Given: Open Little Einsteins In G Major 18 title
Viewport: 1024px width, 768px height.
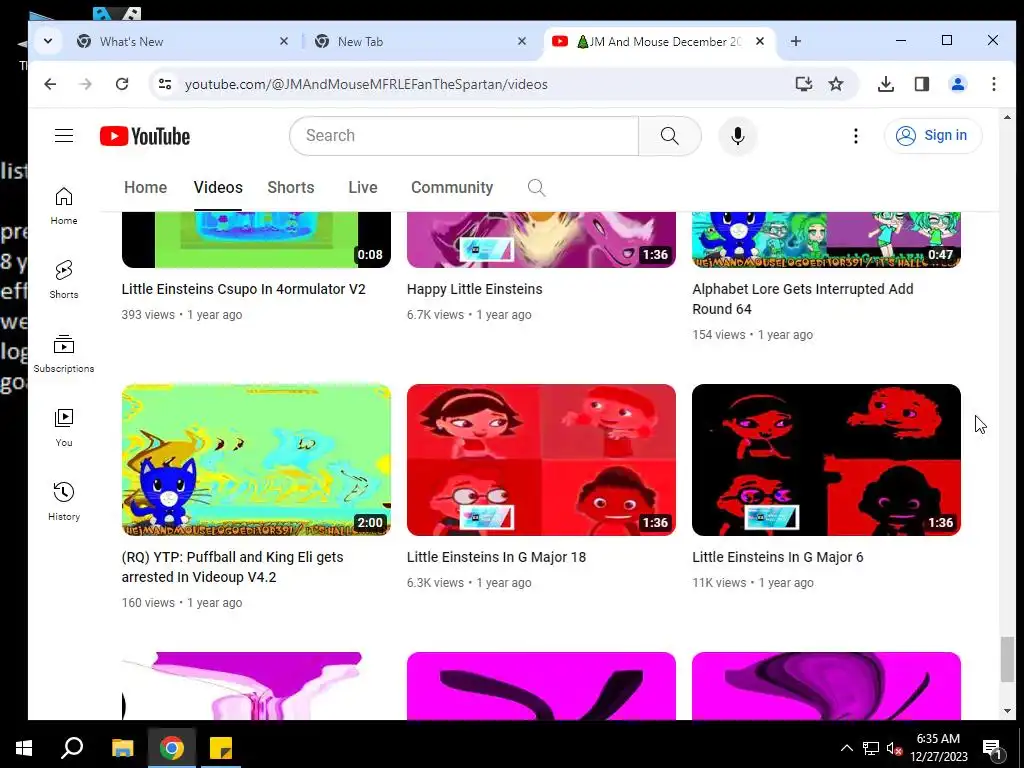Looking at the screenshot, I should tap(496, 557).
